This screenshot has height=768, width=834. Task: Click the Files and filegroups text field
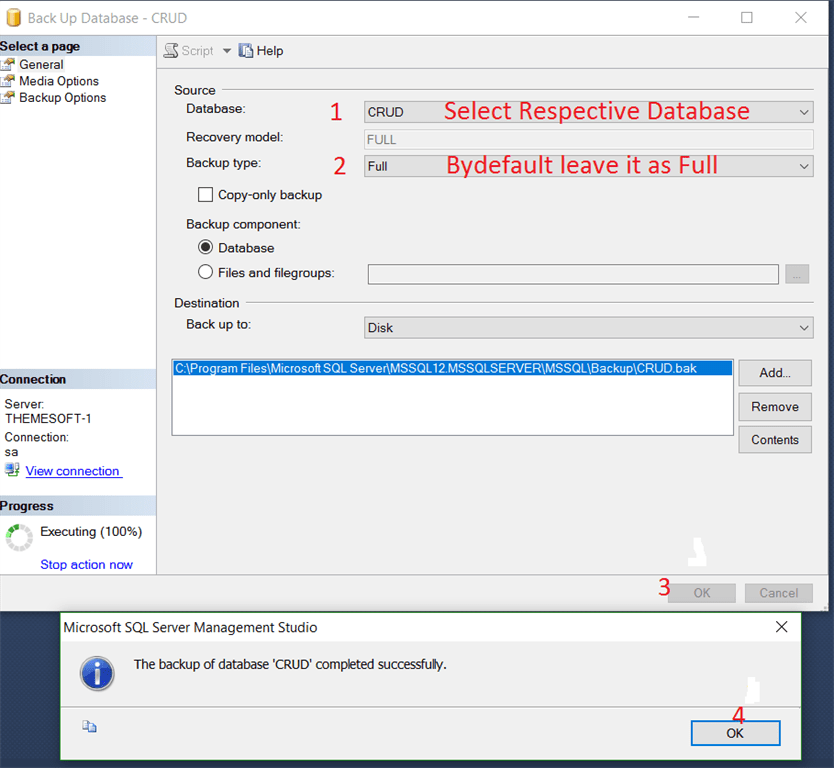(573, 274)
